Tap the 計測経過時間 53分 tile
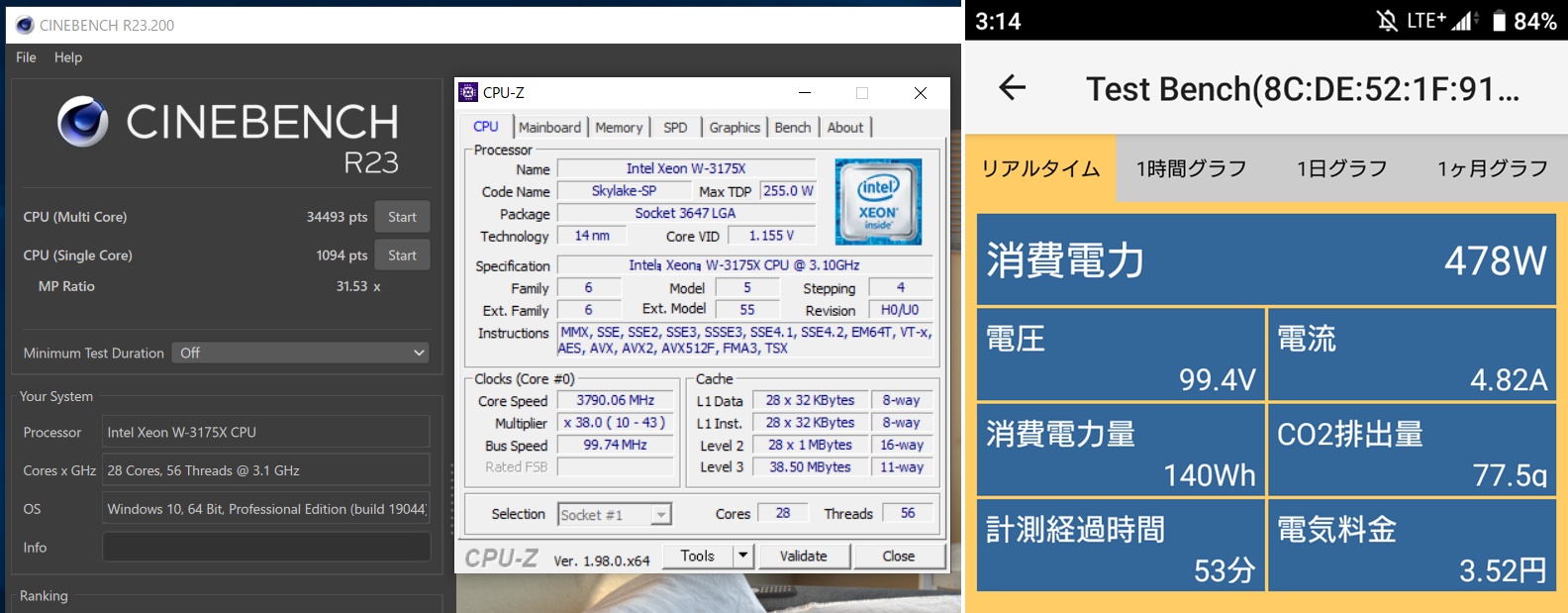The width and height of the screenshot is (1568, 613). [x=1121, y=545]
